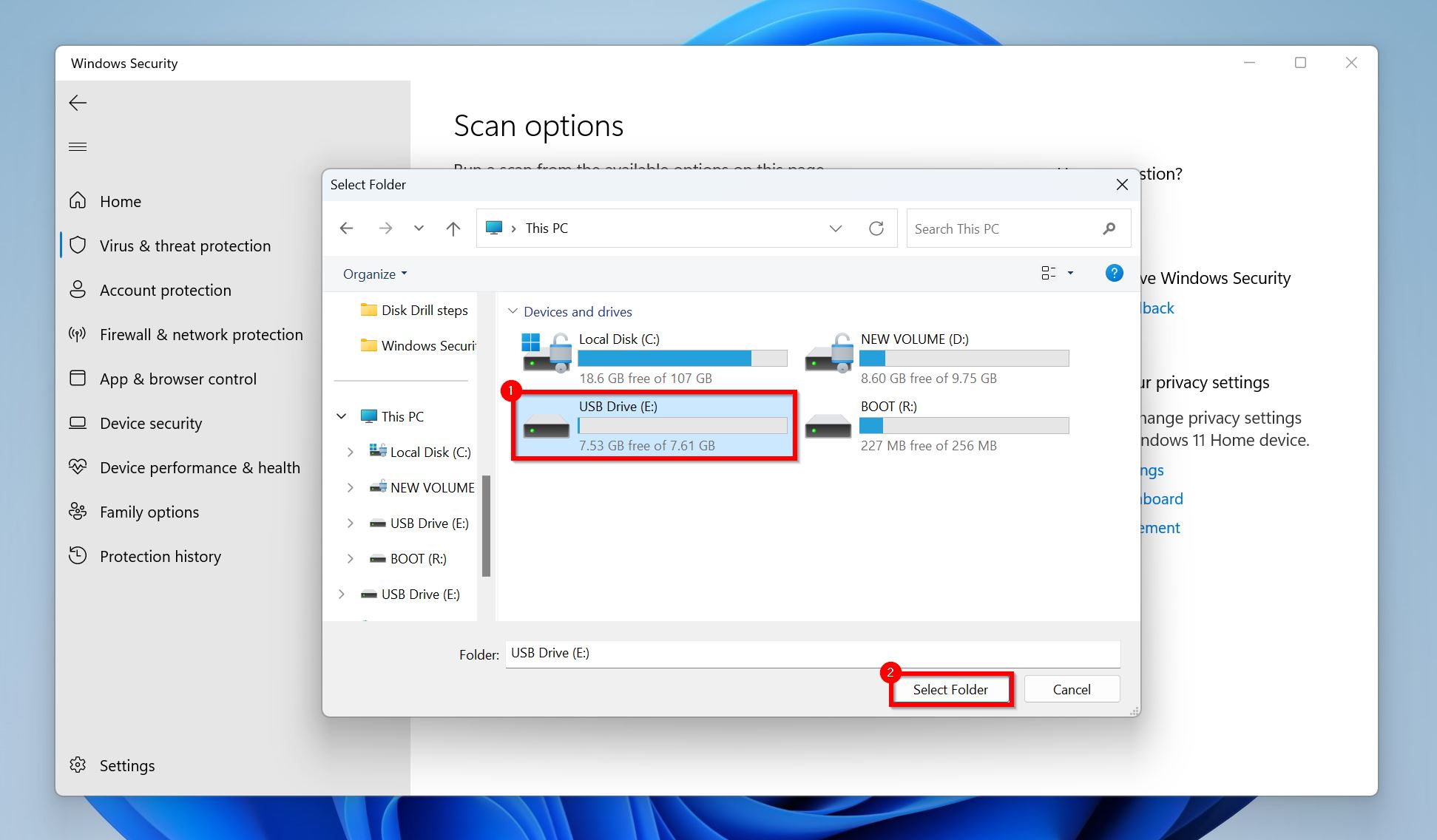Open the Organize dropdown menu
The height and width of the screenshot is (840, 1437).
point(375,274)
